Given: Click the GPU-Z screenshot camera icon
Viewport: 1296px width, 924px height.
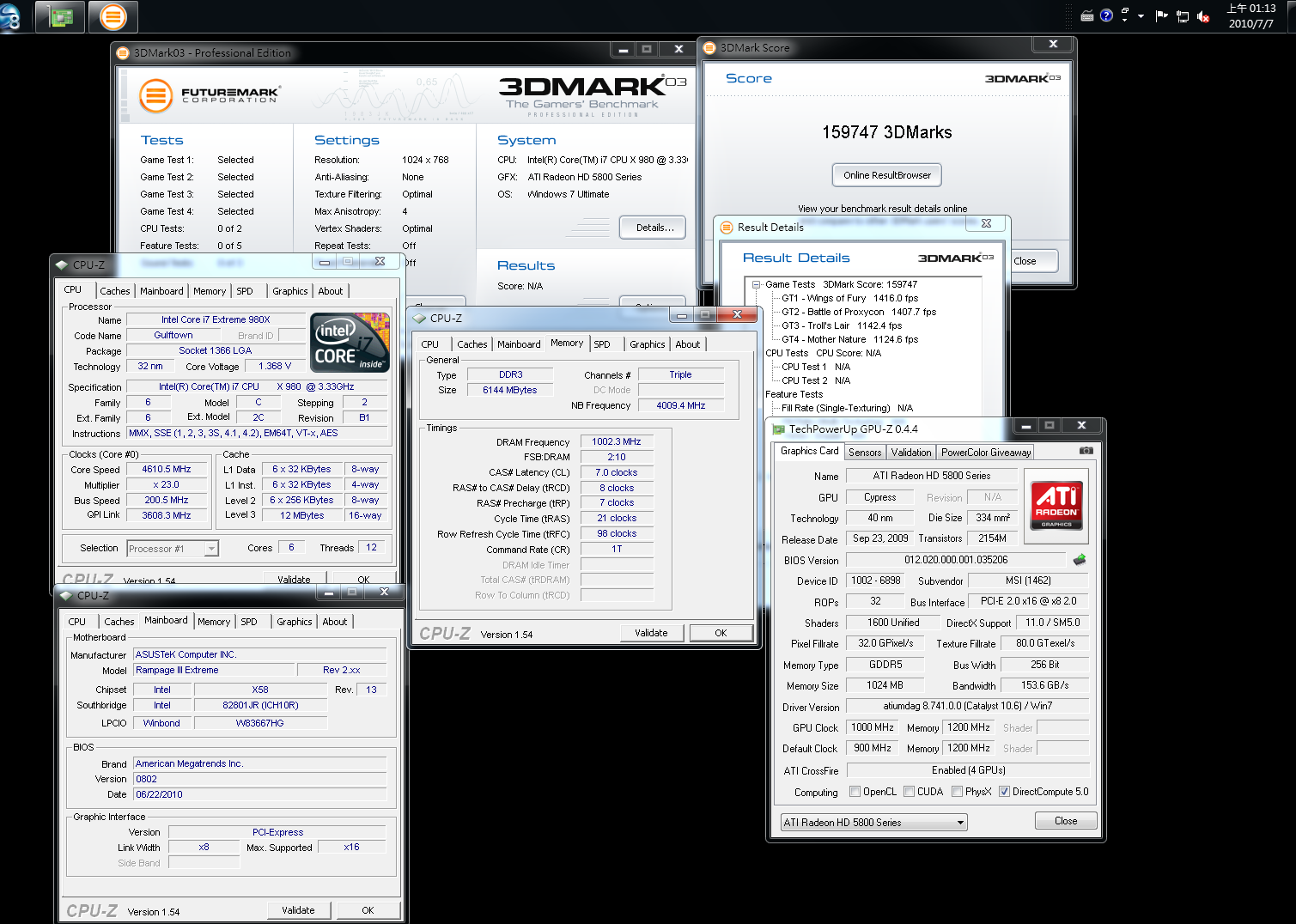Looking at the screenshot, I should pos(1086,450).
